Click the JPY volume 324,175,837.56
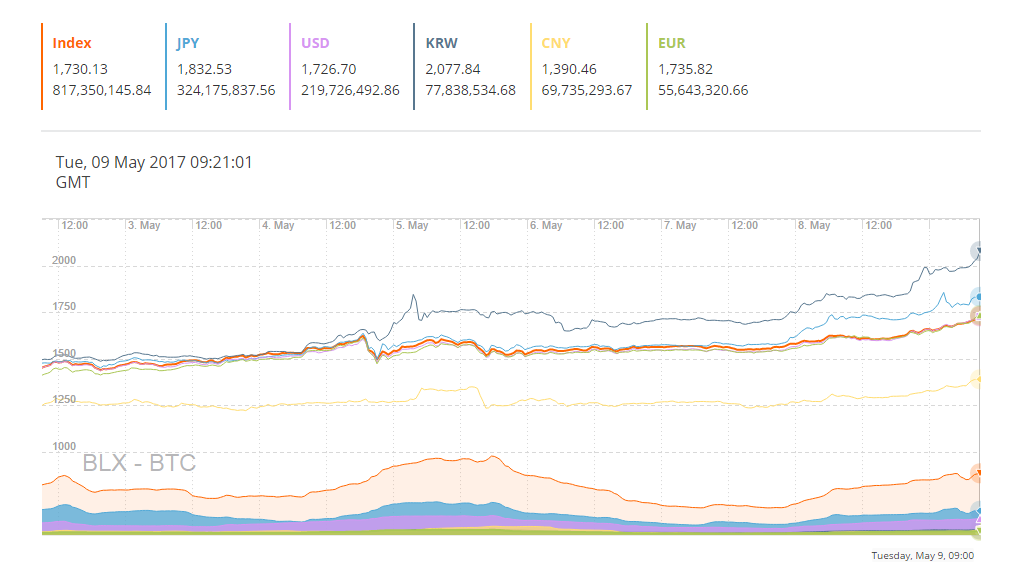Image resolution: width=1012 pixels, height=572 pixels. 226,90
